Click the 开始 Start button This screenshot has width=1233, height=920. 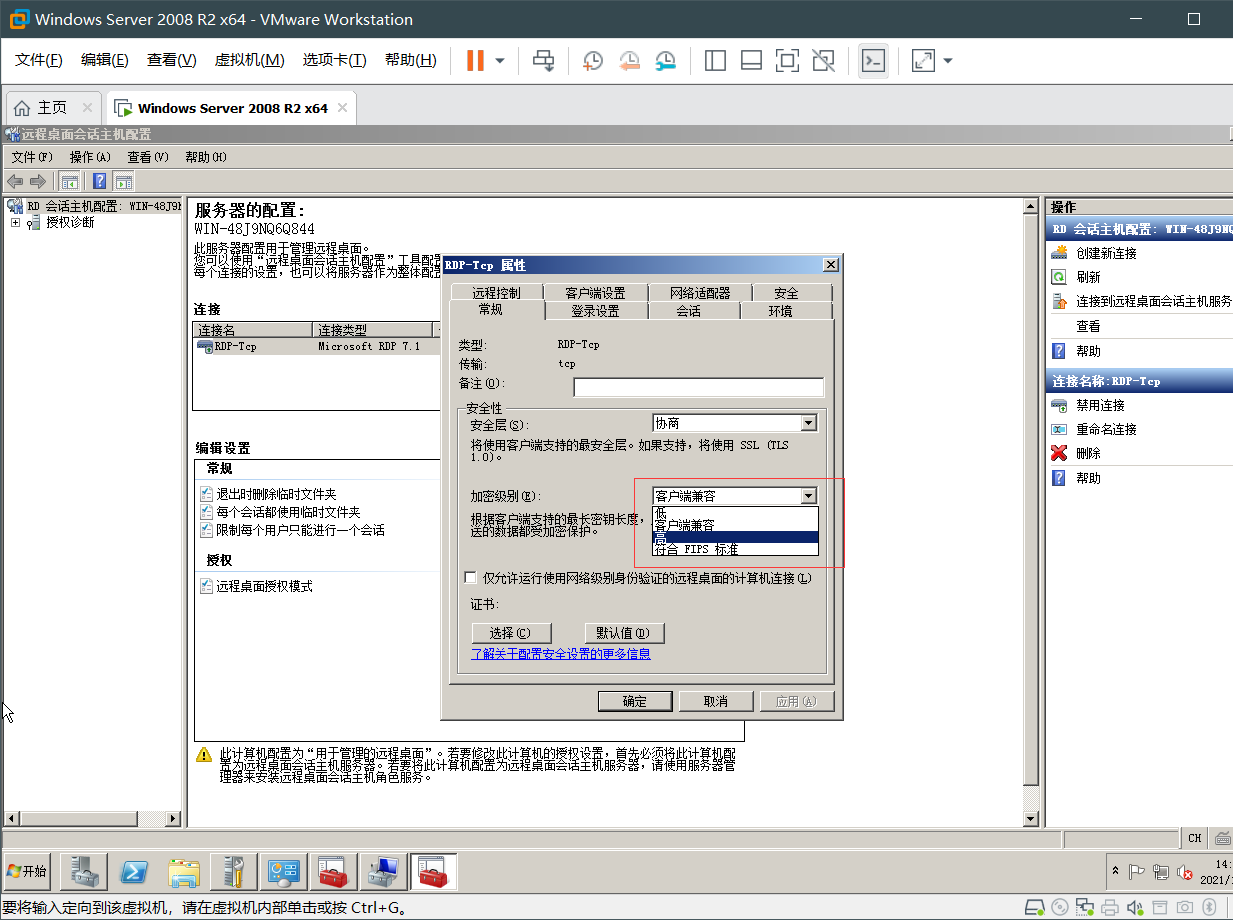point(28,872)
